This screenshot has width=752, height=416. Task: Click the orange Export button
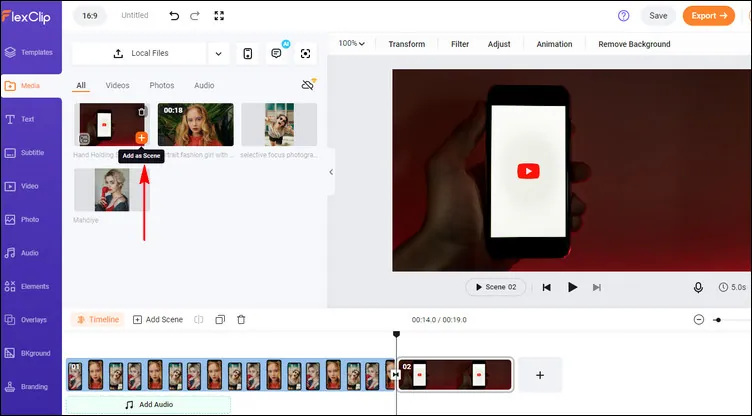(709, 16)
